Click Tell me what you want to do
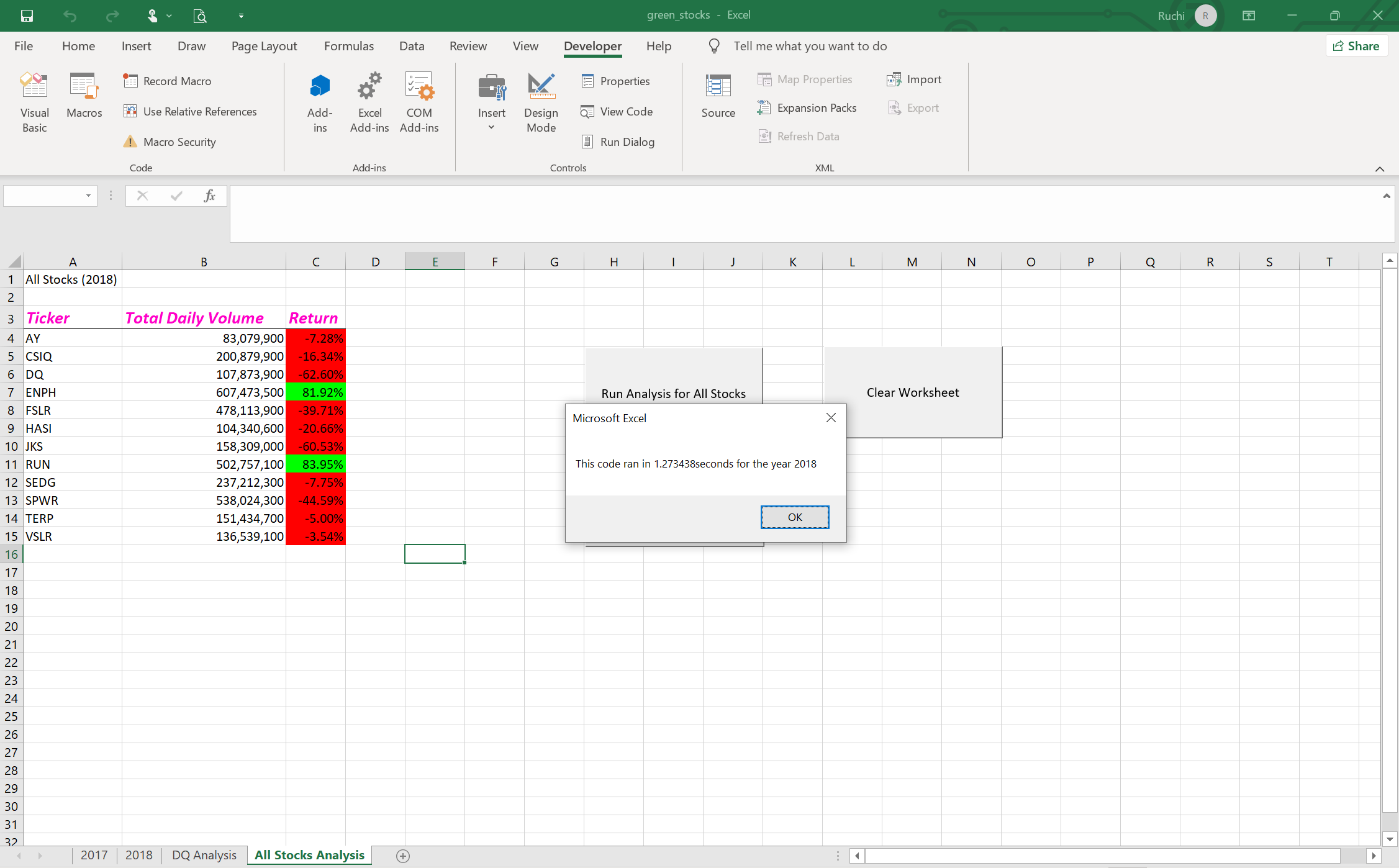 click(810, 46)
